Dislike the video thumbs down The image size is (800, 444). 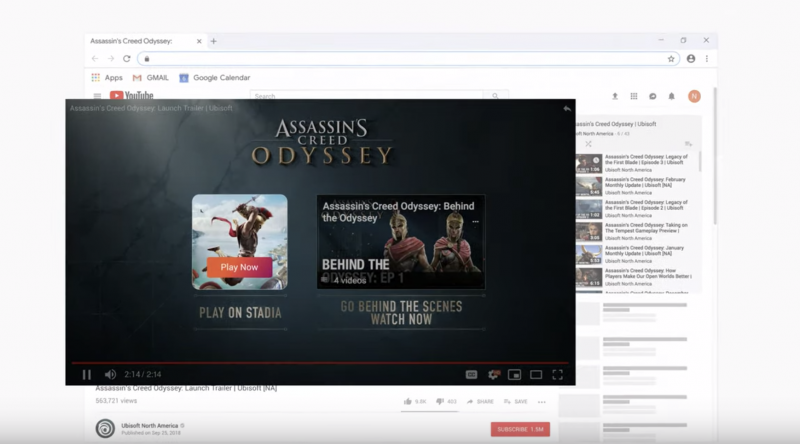coord(446,402)
